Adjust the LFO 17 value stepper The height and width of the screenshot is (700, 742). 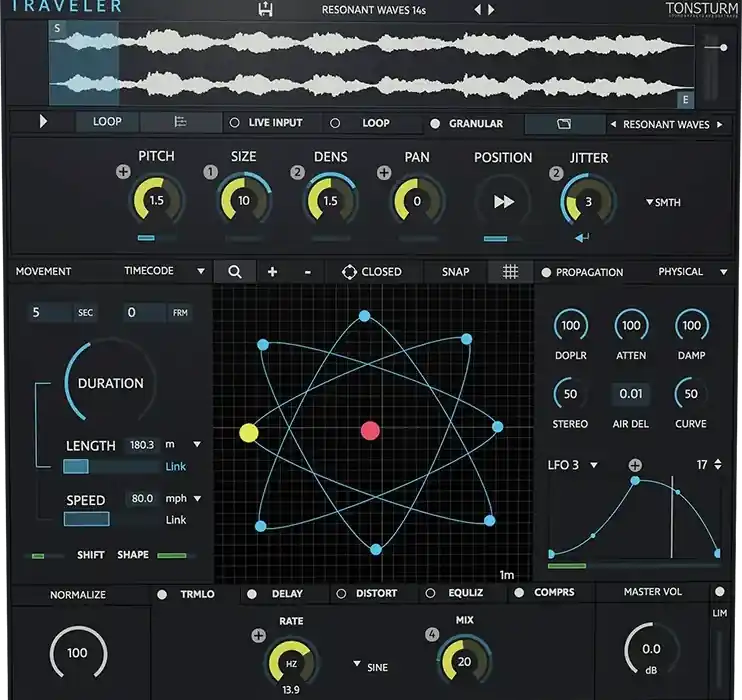coord(718,464)
